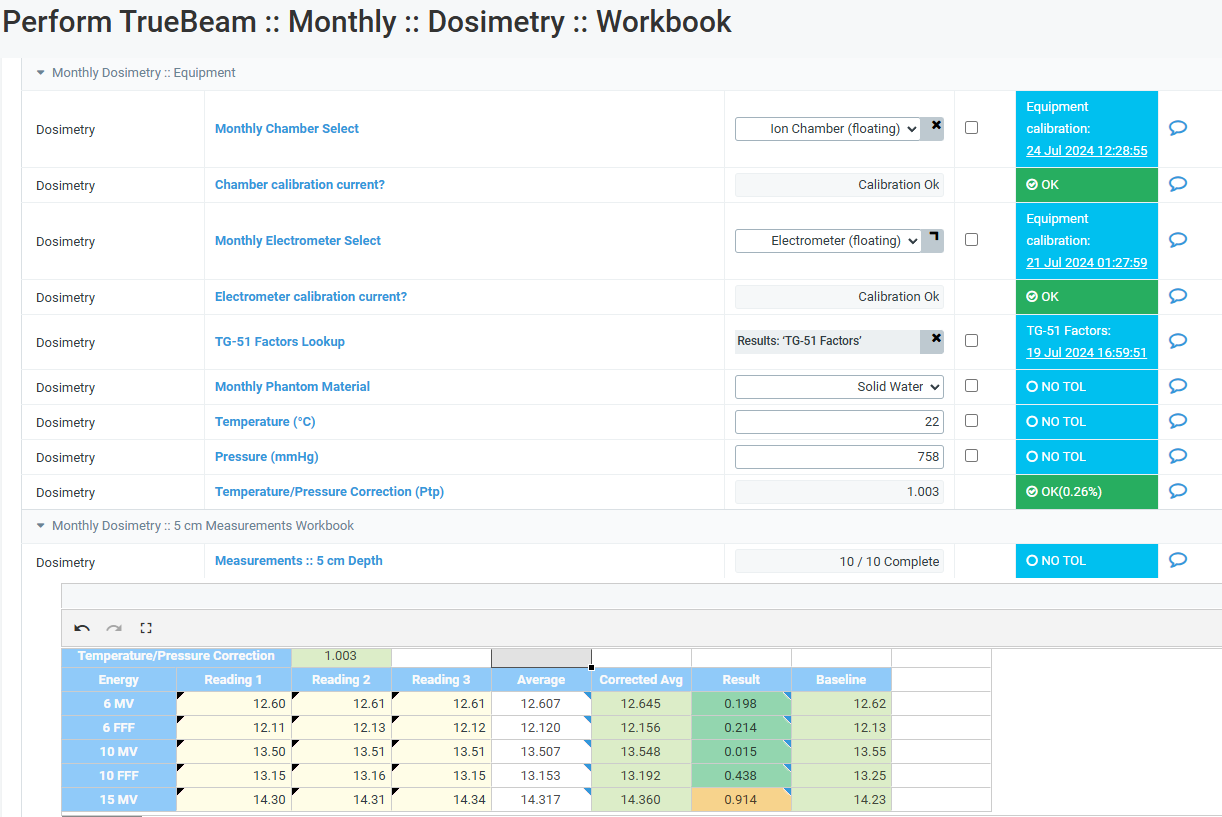
Task: Tick the TG-51 Factors Lookup checkbox
Action: [x=971, y=341]
